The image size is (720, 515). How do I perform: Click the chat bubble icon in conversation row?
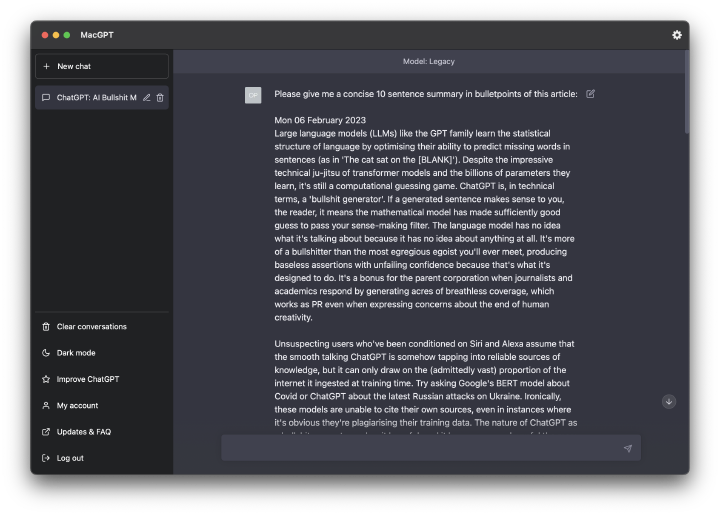click(x=46, y=98)
